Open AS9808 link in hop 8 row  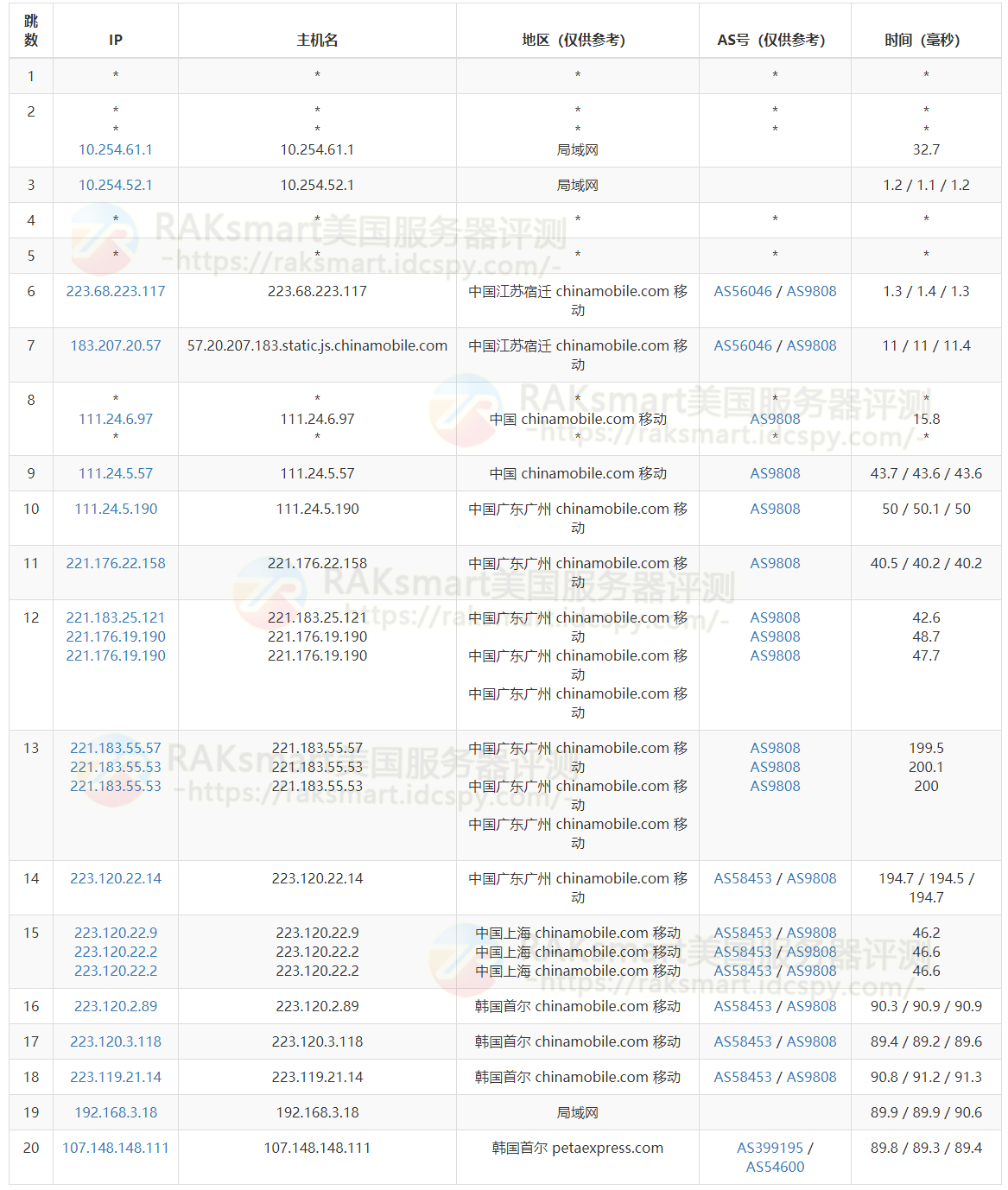775,419
